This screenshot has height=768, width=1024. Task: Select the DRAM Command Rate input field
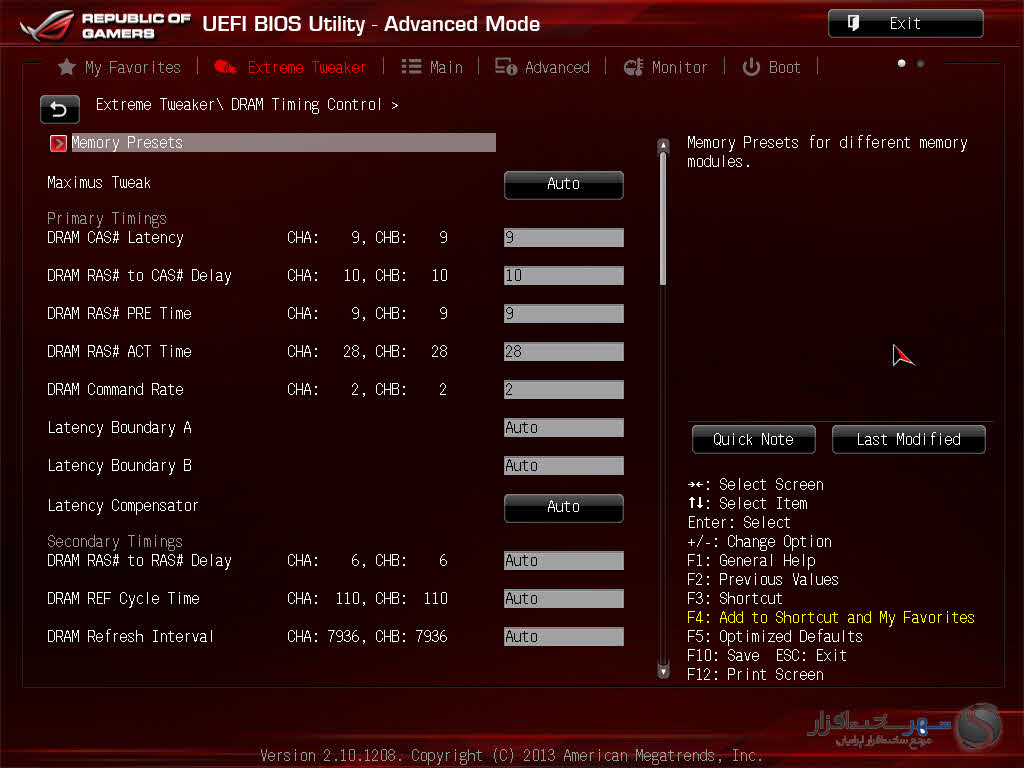[x=563, y=390]
